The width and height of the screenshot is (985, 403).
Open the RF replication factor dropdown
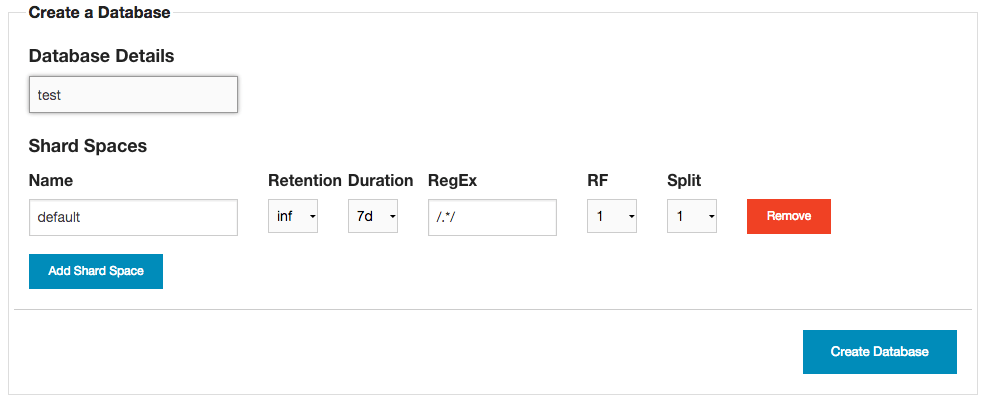tap(612, 217)
